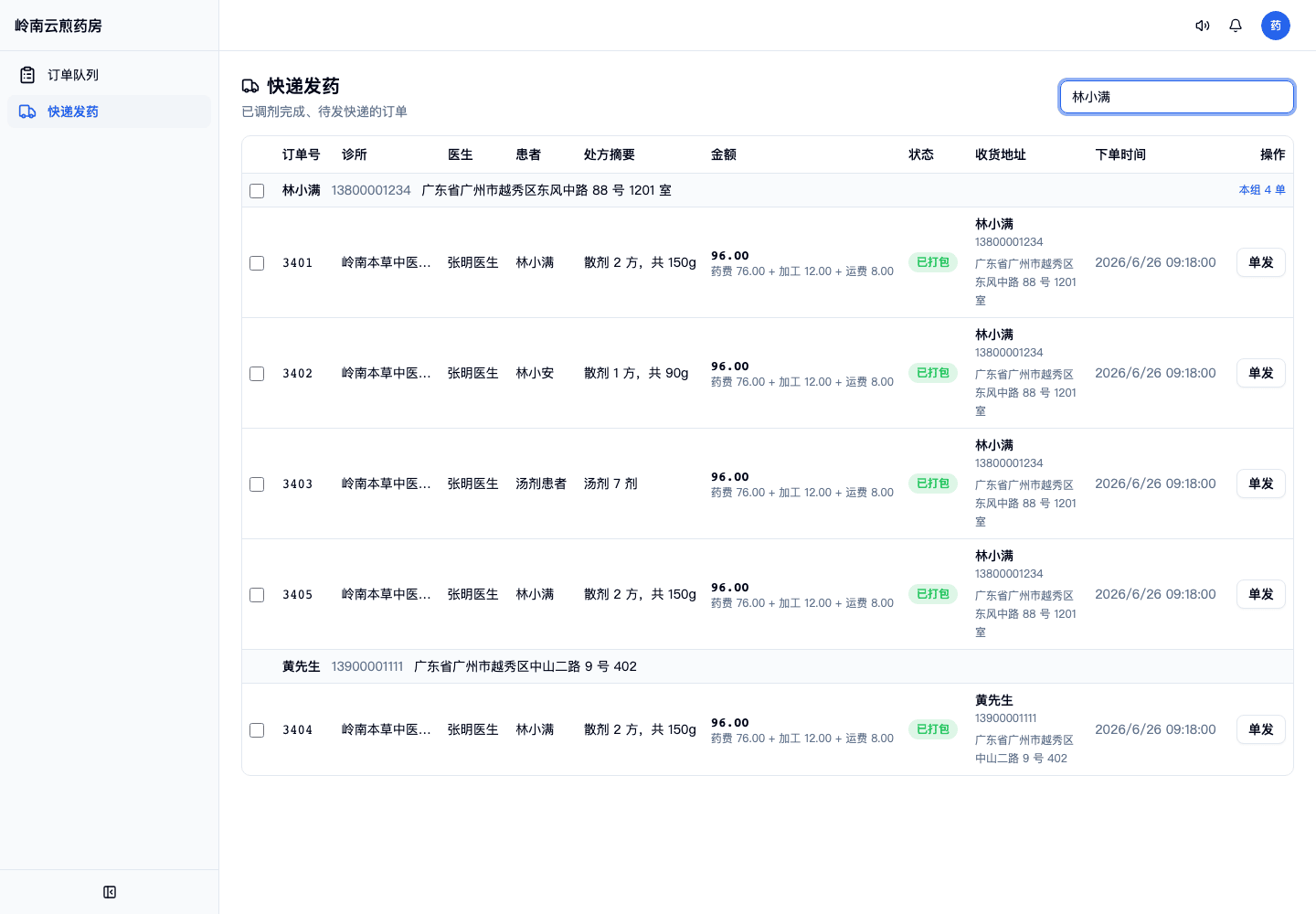Screen dimensions: 1316x914
Task: Collapse sidebar with the bottom panel icon
Action: click(x=110, y=892)
